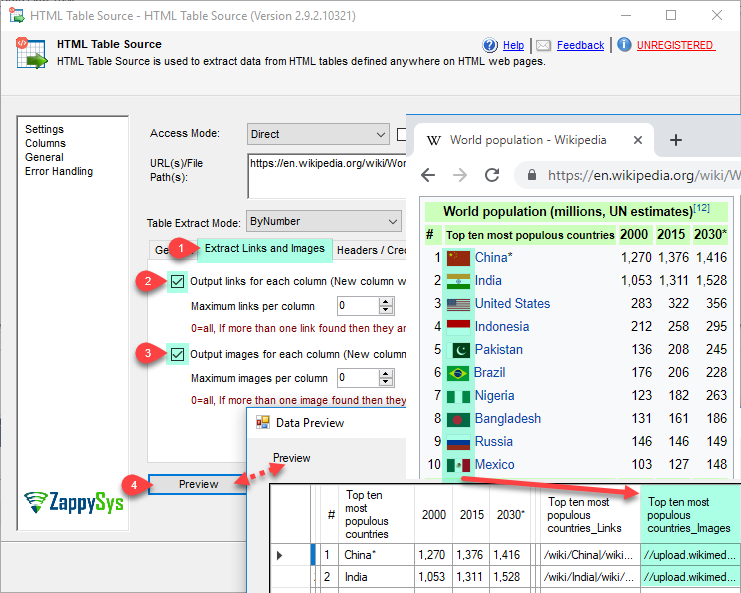The height and width of the screenshot is (593, 741).
Task: Click the Indonesia flag image
Action: coord(458,327)
